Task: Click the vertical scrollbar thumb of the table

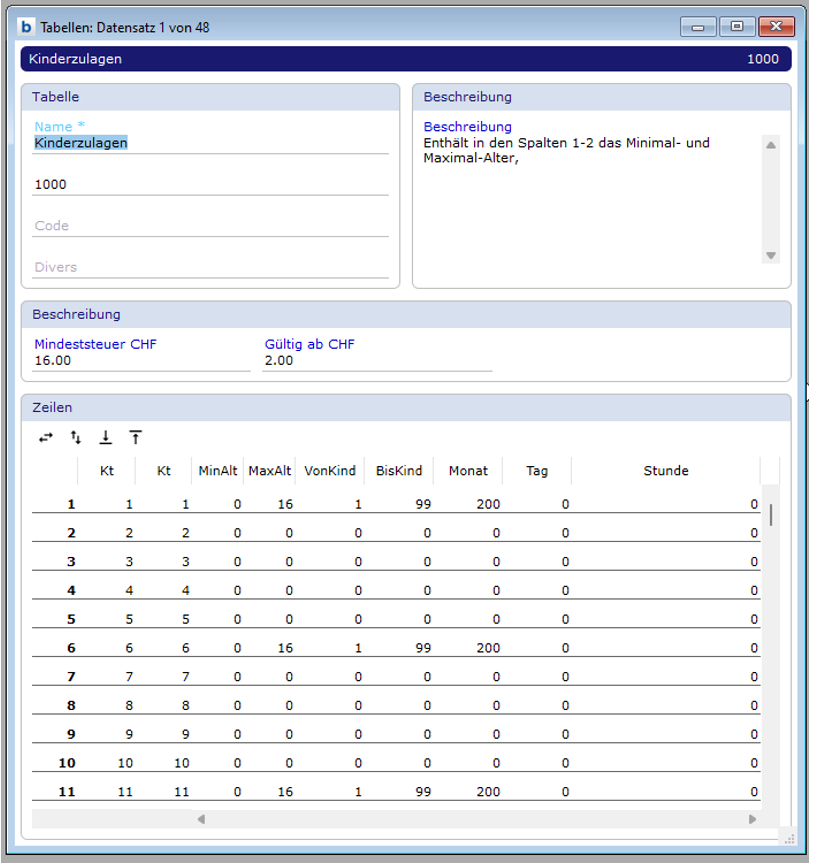Action: tap(771, 515)
